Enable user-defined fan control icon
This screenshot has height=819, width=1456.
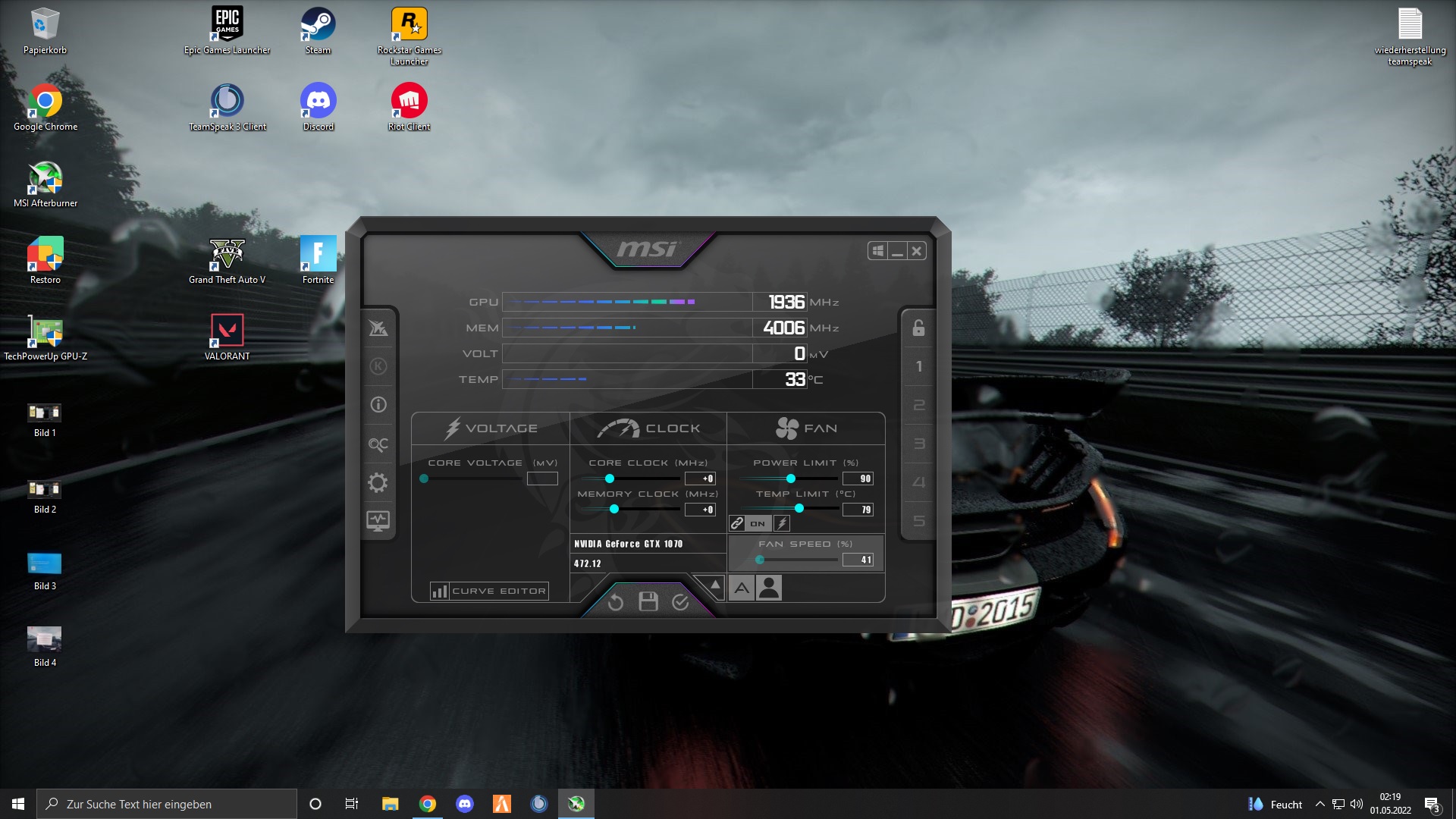coord(769,588)
